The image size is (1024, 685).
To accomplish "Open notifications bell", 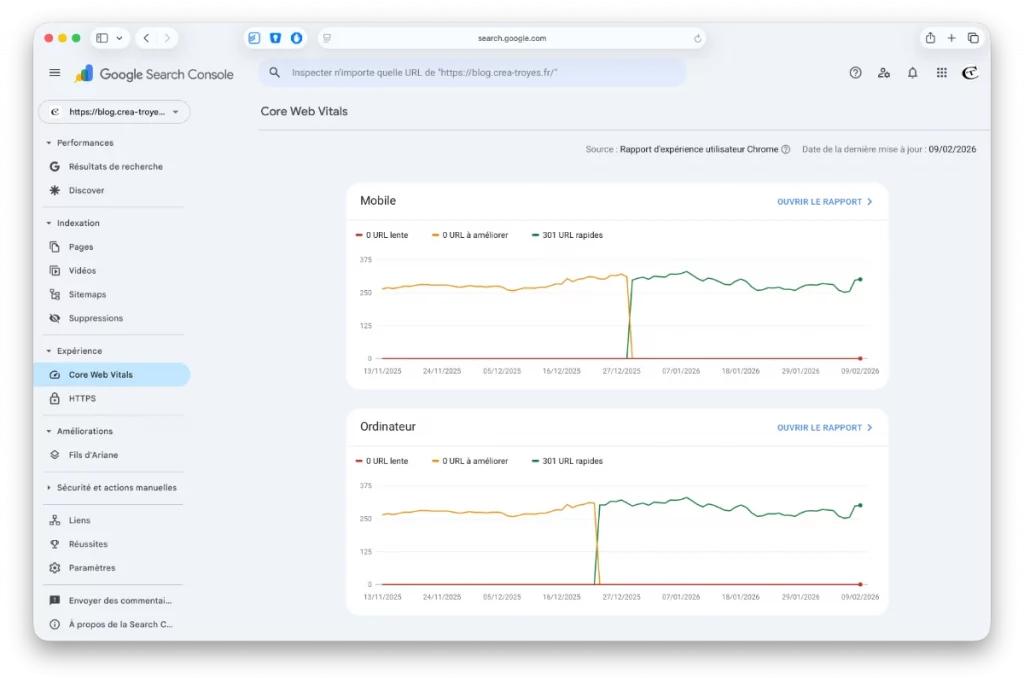I will point(912,72).
